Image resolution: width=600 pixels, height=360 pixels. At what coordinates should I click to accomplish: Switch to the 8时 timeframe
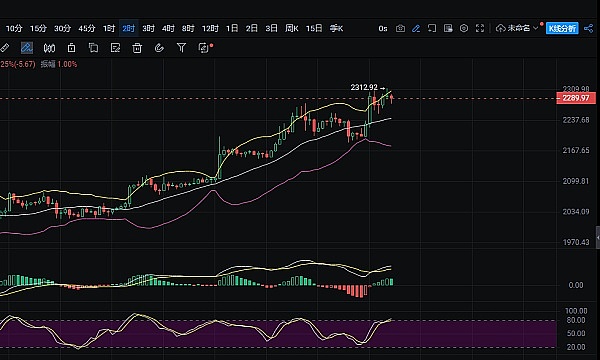click(x=188, y=28)
